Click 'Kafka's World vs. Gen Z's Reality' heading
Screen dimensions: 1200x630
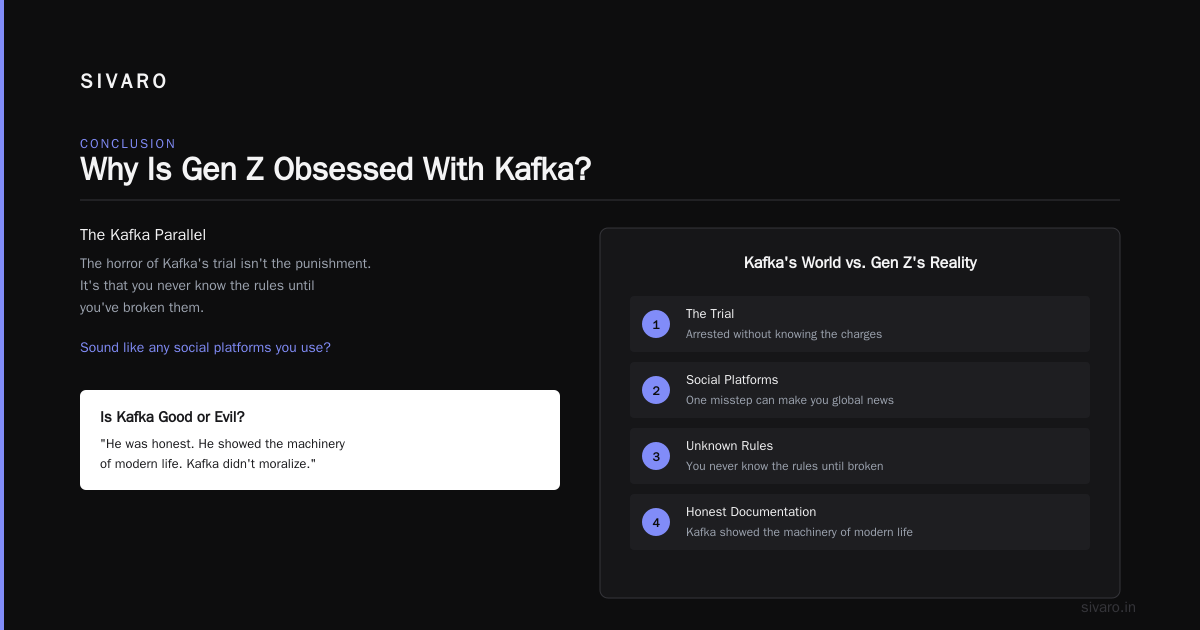(x=860, y=263)
